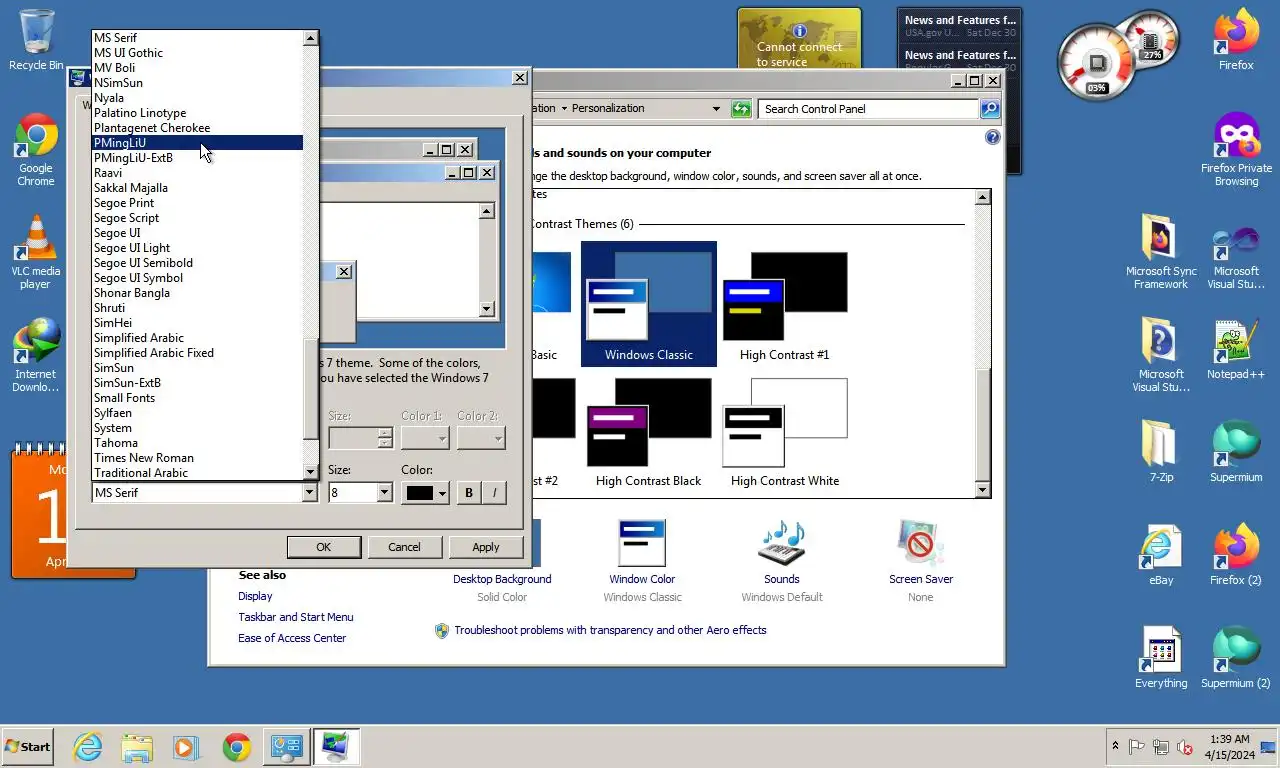This screenshot has height=768, width=1280.
Task: Open Internet Explorer from the taskbar
Action: coord(88,747)
